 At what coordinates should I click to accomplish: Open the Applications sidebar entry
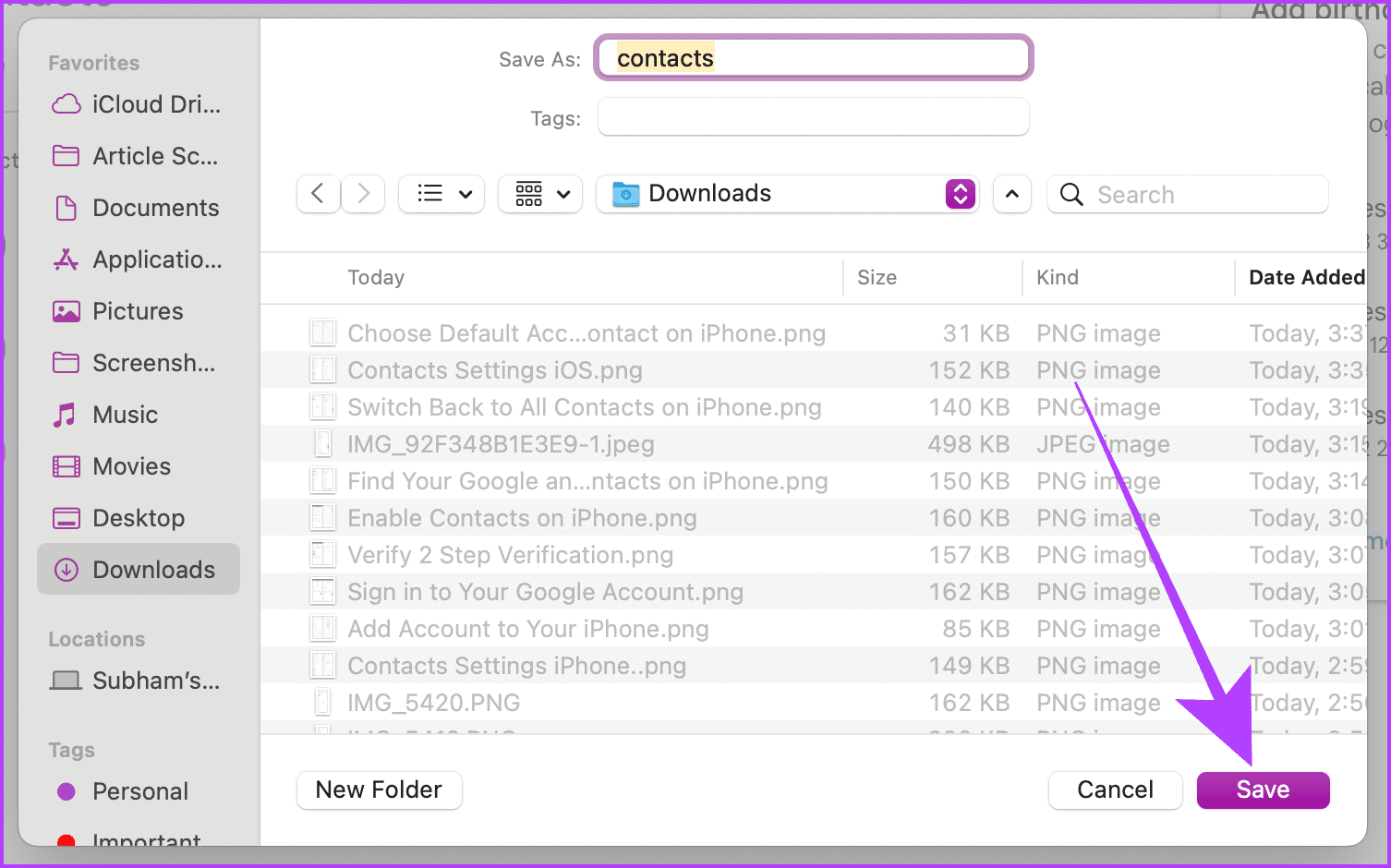pos(155,259)
